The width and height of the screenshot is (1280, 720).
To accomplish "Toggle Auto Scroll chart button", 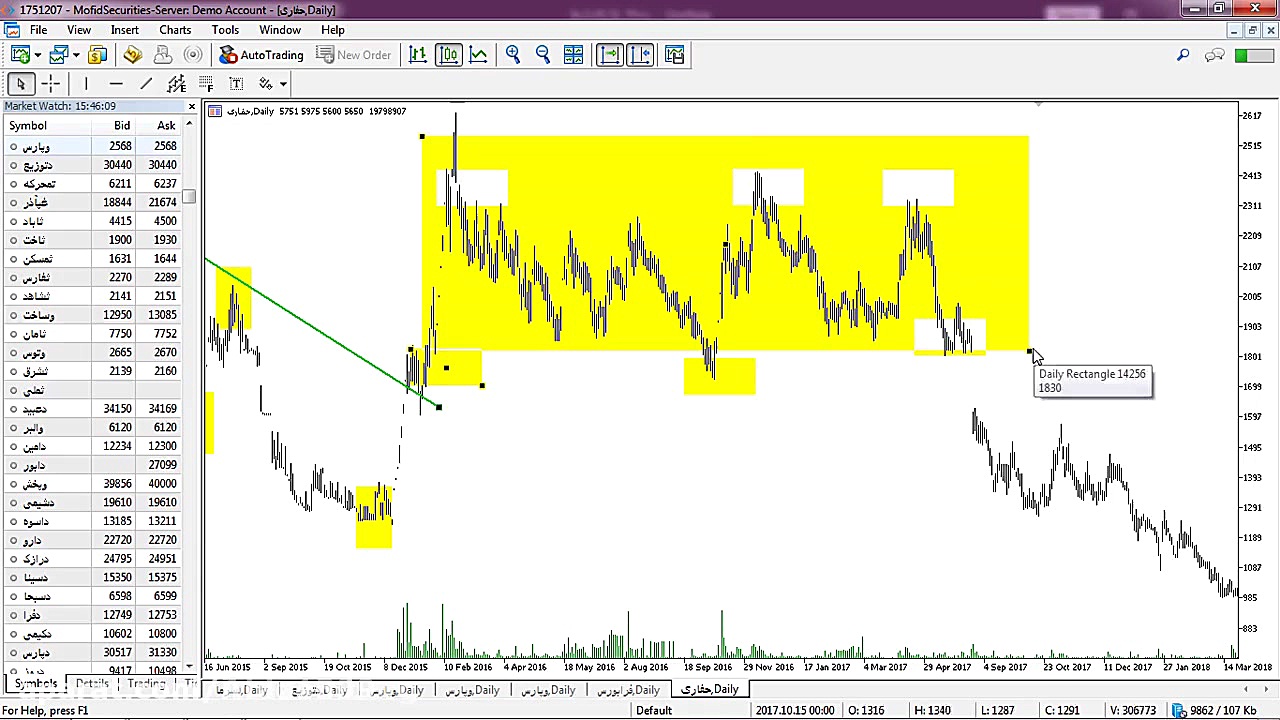I will coord(609,55).
